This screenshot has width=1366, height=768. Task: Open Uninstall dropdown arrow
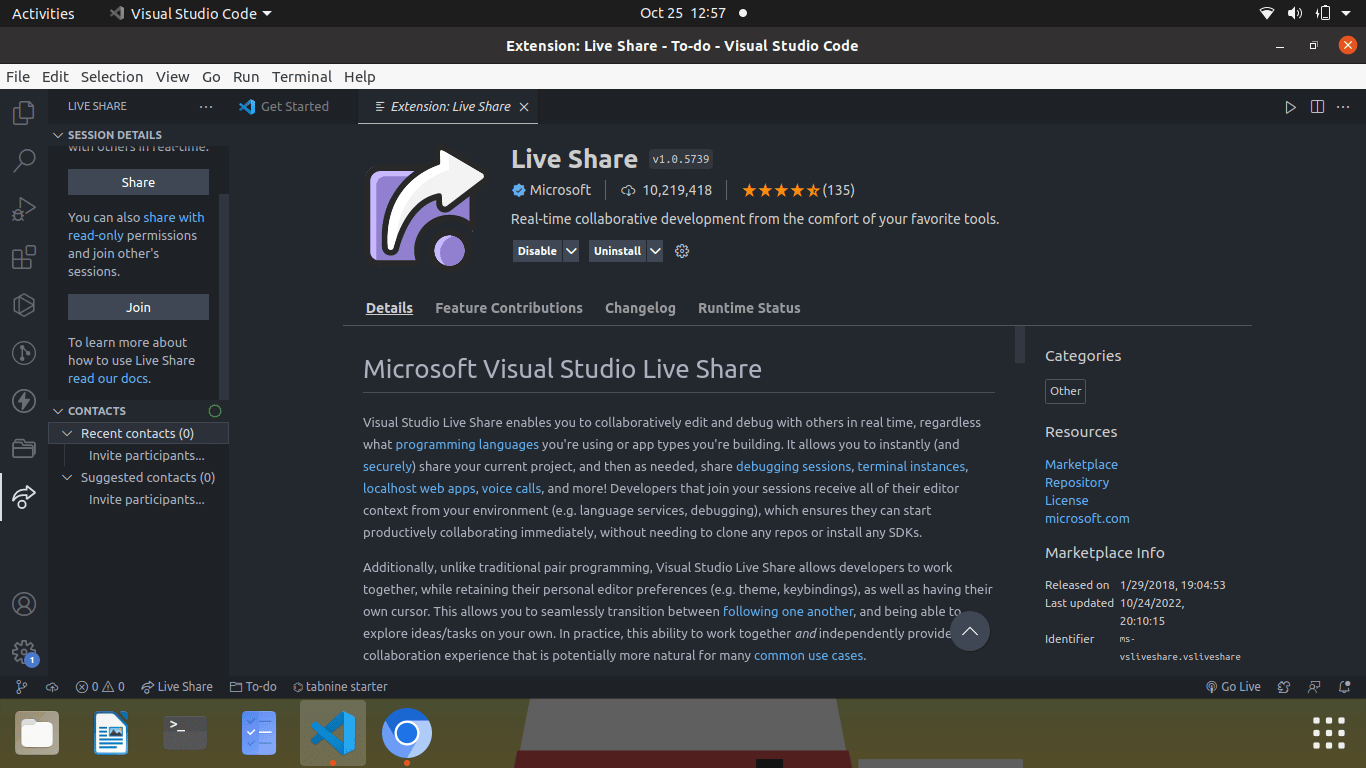pos(655,251)
